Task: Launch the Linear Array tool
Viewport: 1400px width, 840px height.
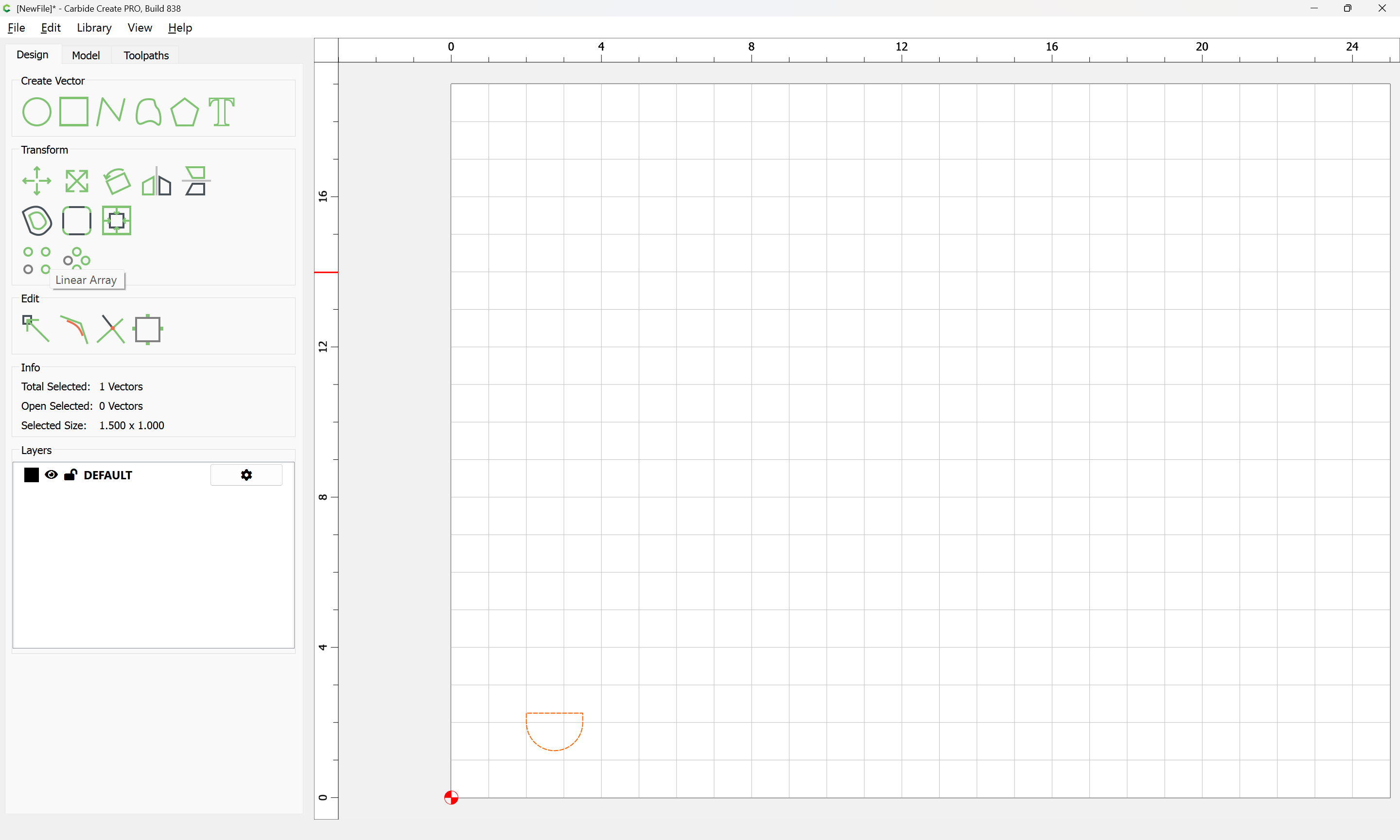Action: (36, 260)
